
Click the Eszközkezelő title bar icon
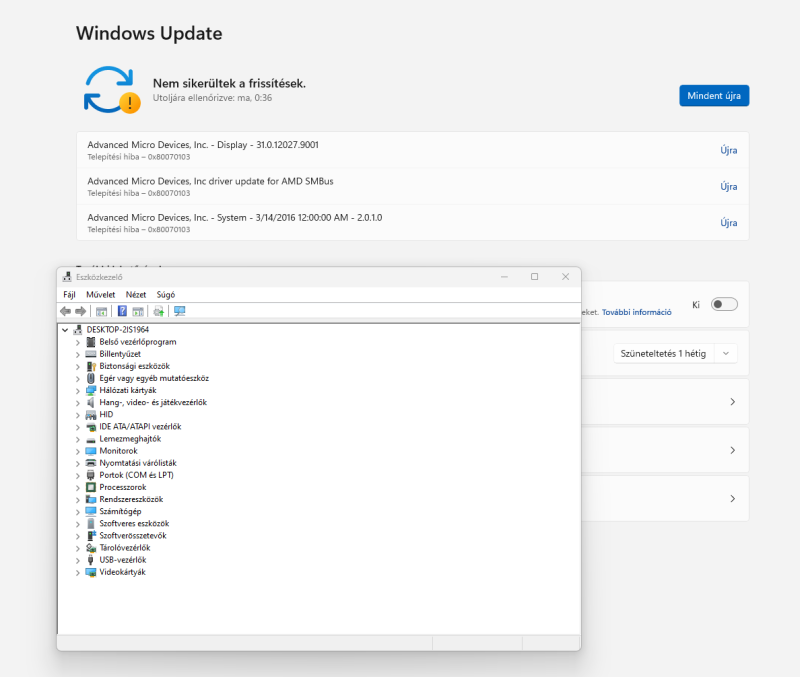click(x=67, y=277)
